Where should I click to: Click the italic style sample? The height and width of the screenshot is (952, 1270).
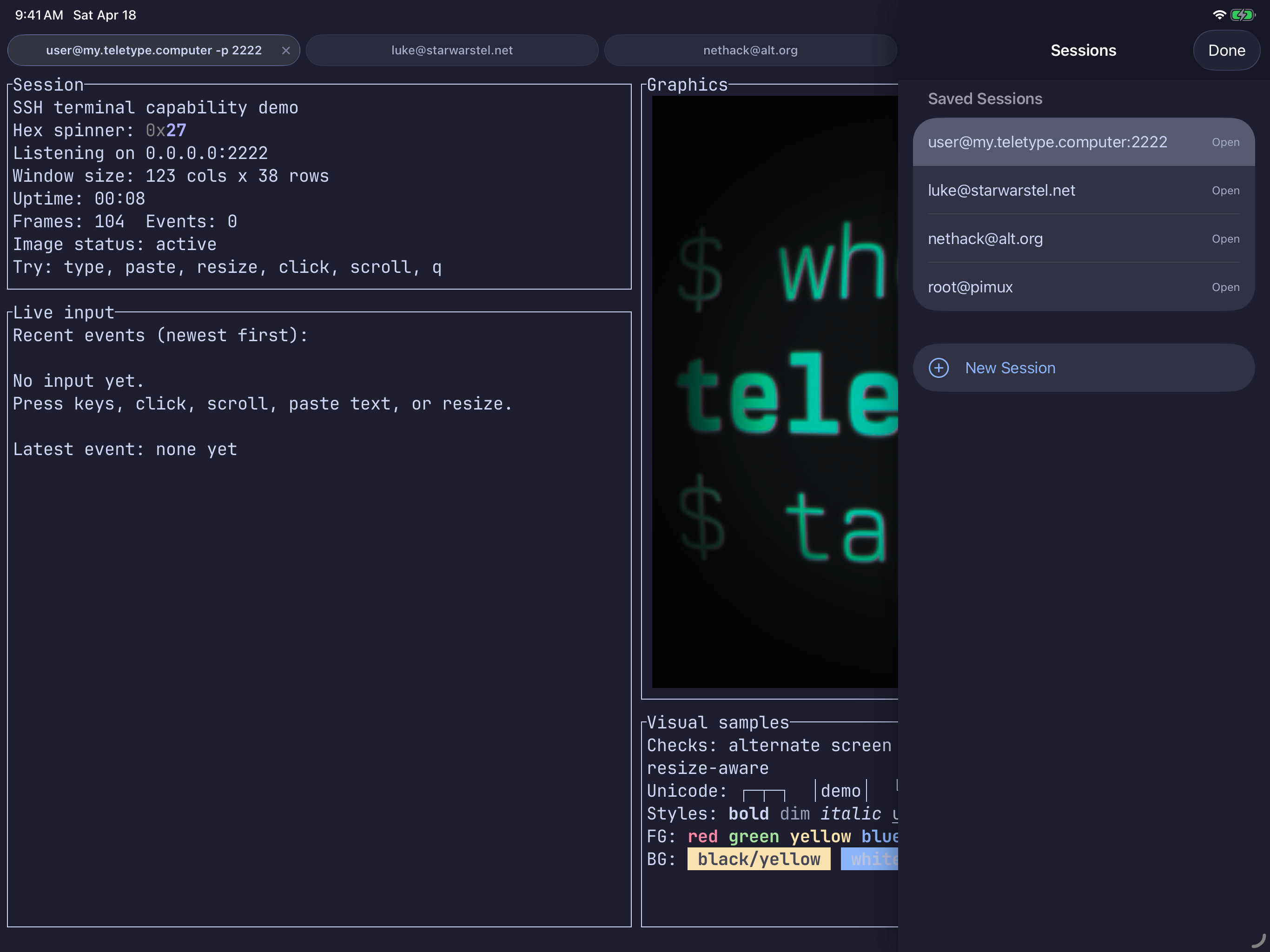(x=850, y=813)
